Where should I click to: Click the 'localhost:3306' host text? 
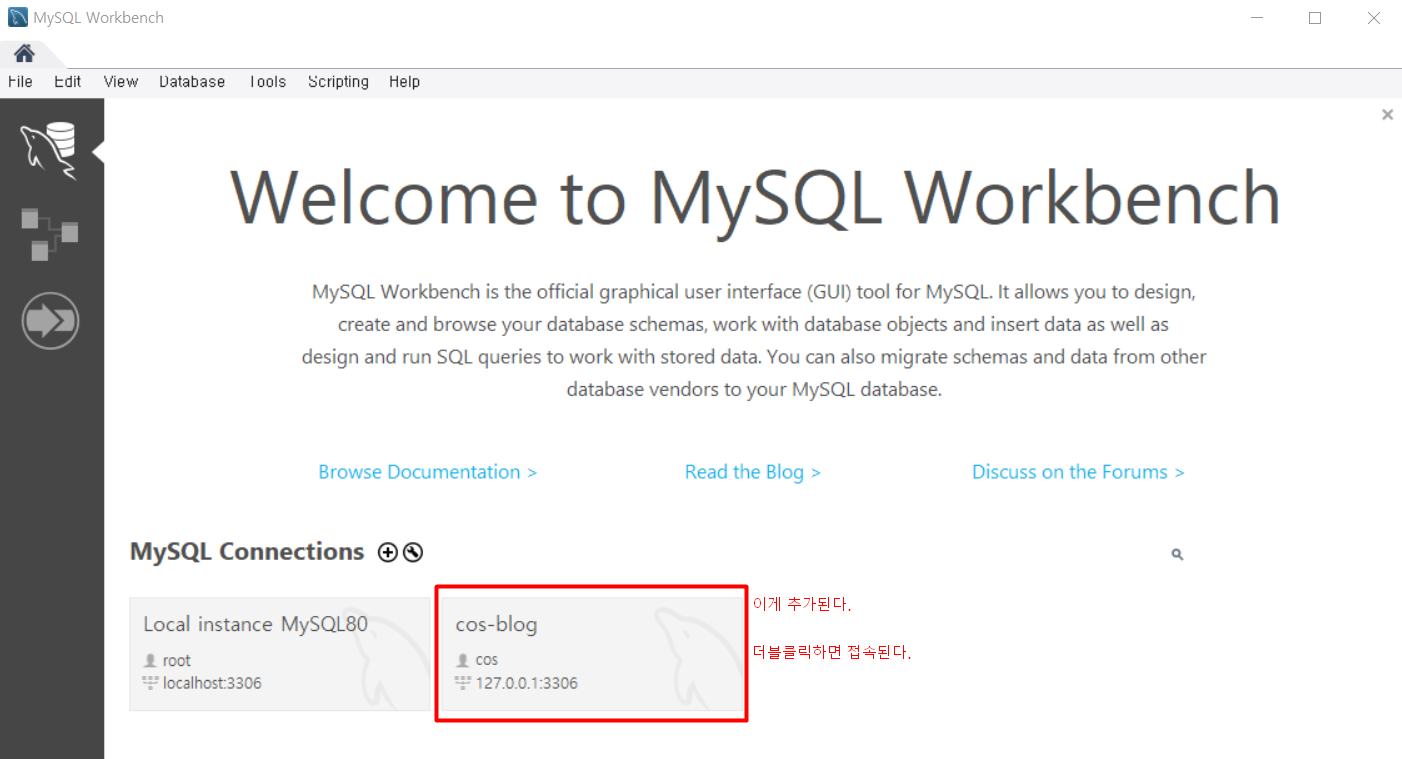212,684
